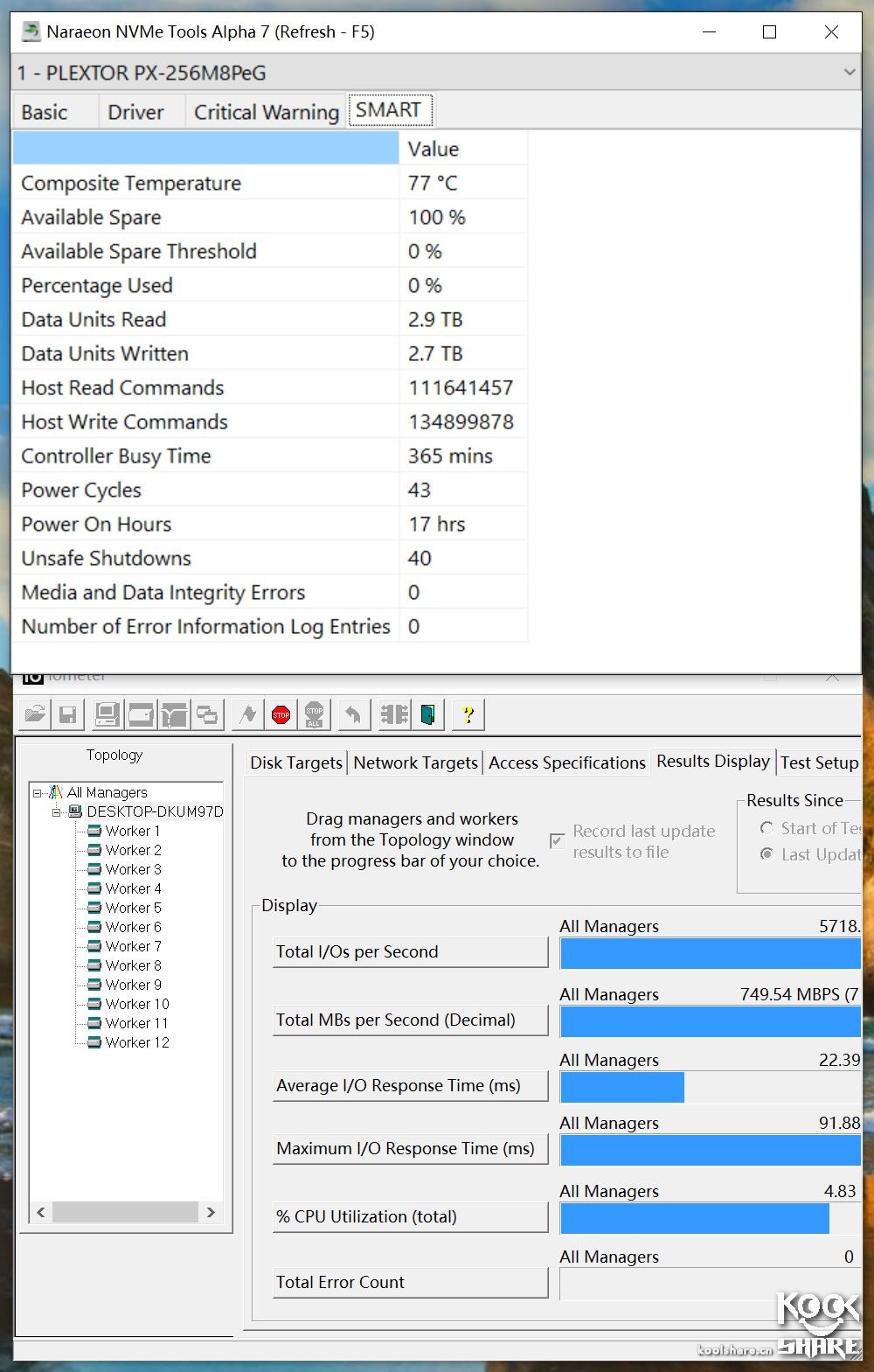The height and width of the screenshot is (1372, 874).
Task: Select Worker 5 in Topology tree
Action: pos(133,908)
